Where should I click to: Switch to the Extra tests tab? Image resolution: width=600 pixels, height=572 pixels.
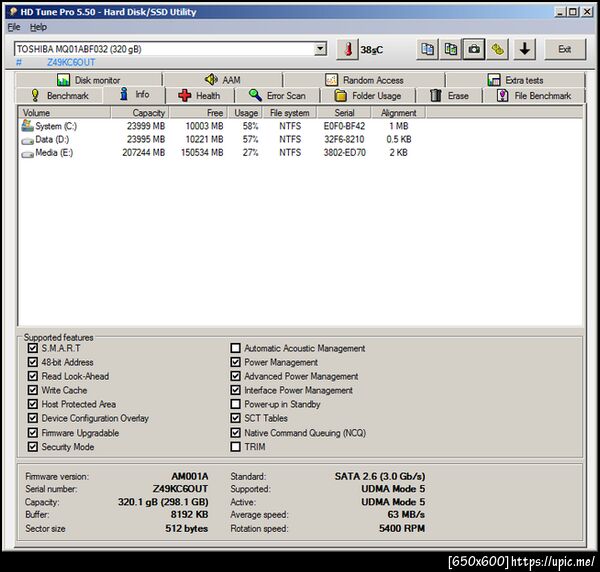[515, 80]
